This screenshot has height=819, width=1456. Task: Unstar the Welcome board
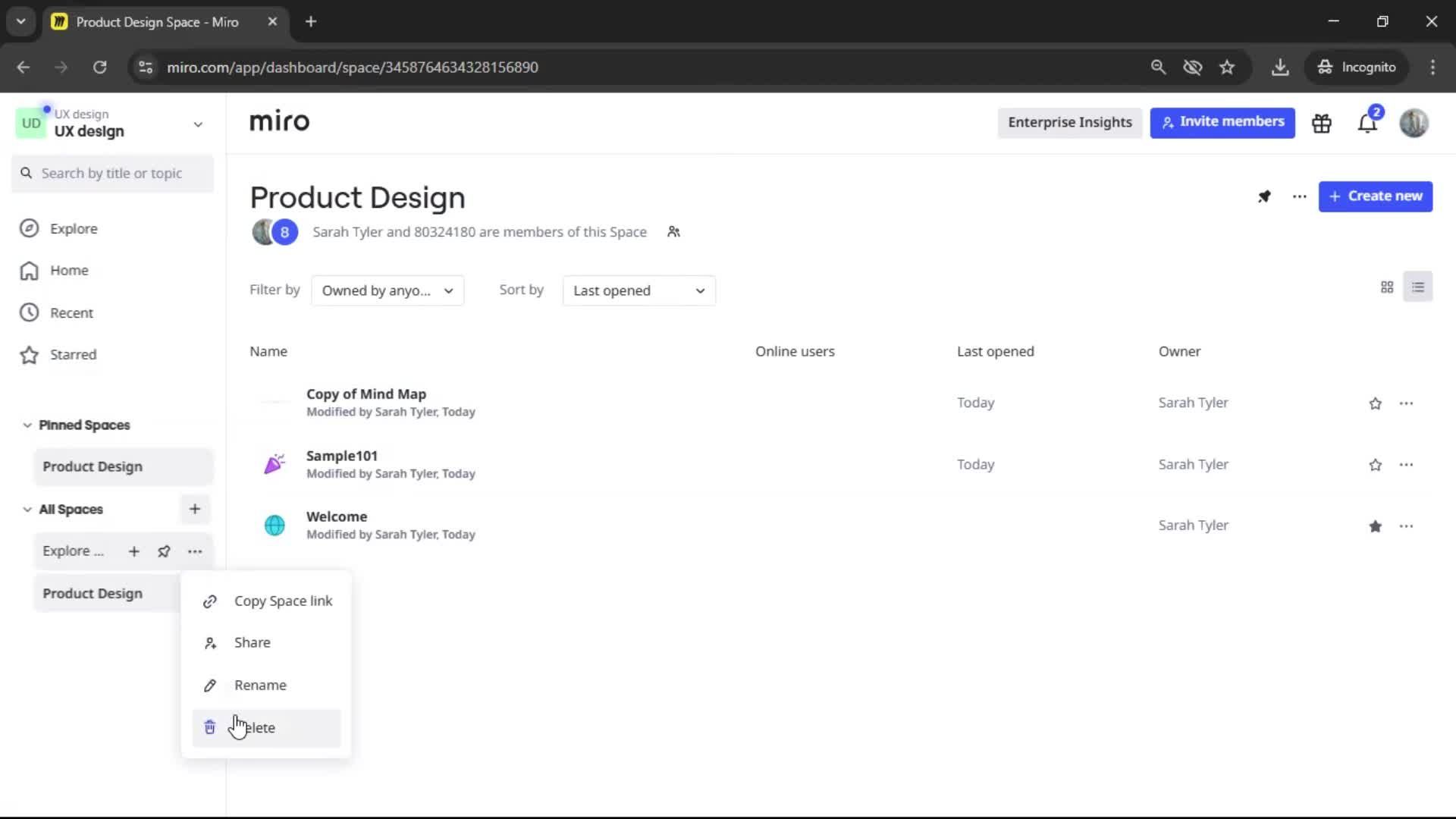point(1376,526)
